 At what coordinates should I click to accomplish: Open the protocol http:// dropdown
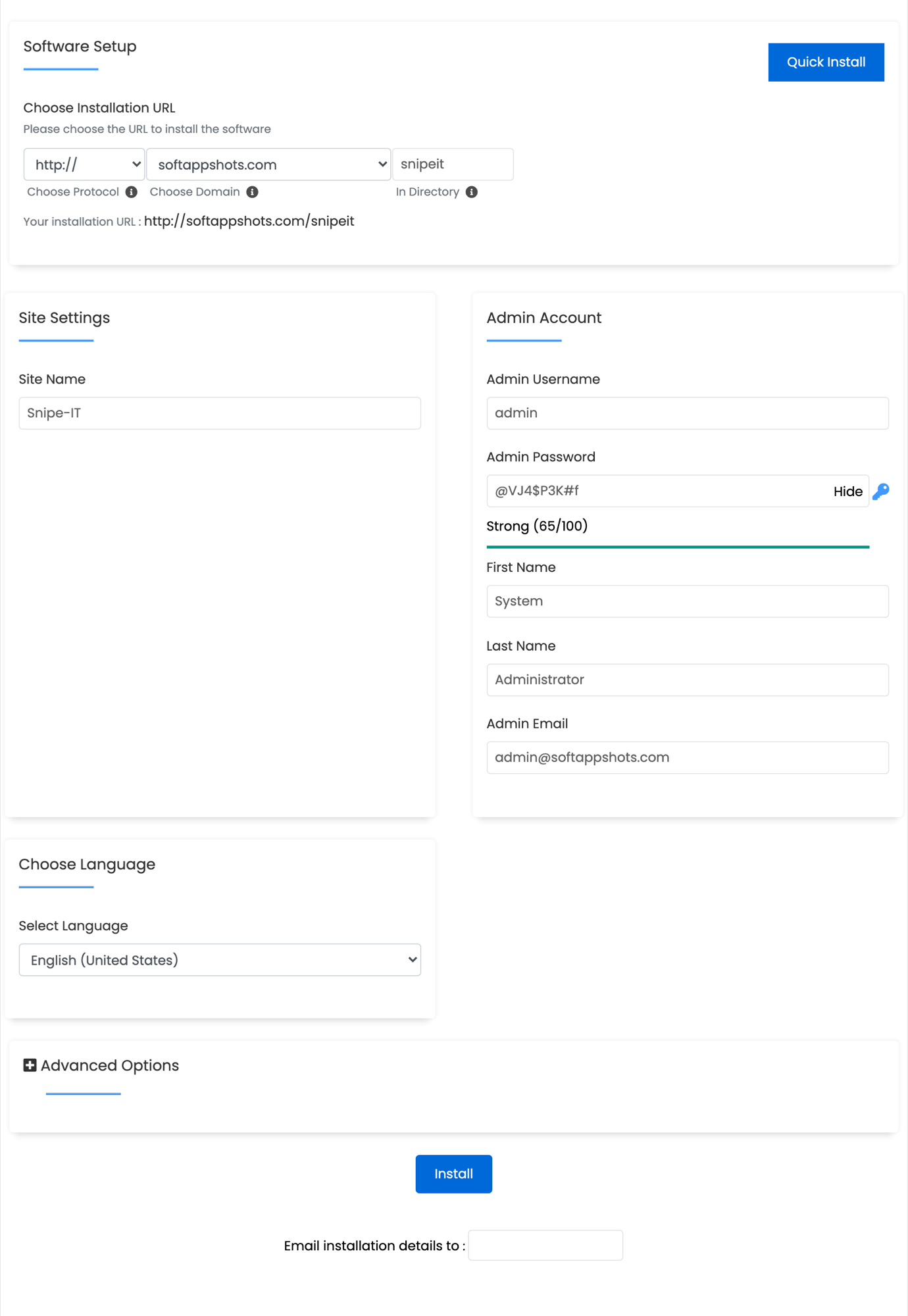84,164
